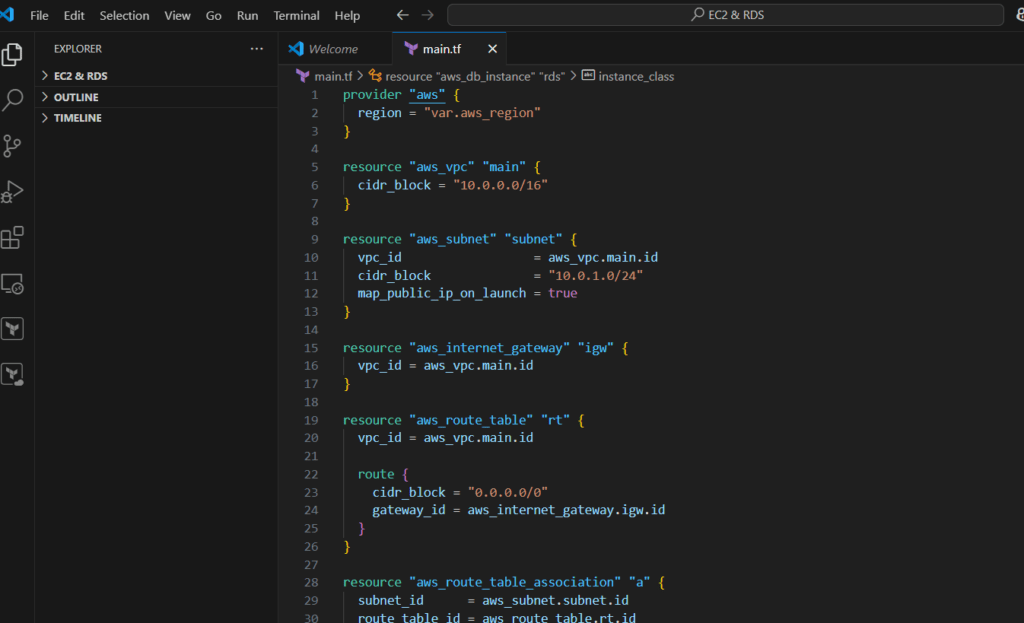Open the Run and Debug view

13,191
